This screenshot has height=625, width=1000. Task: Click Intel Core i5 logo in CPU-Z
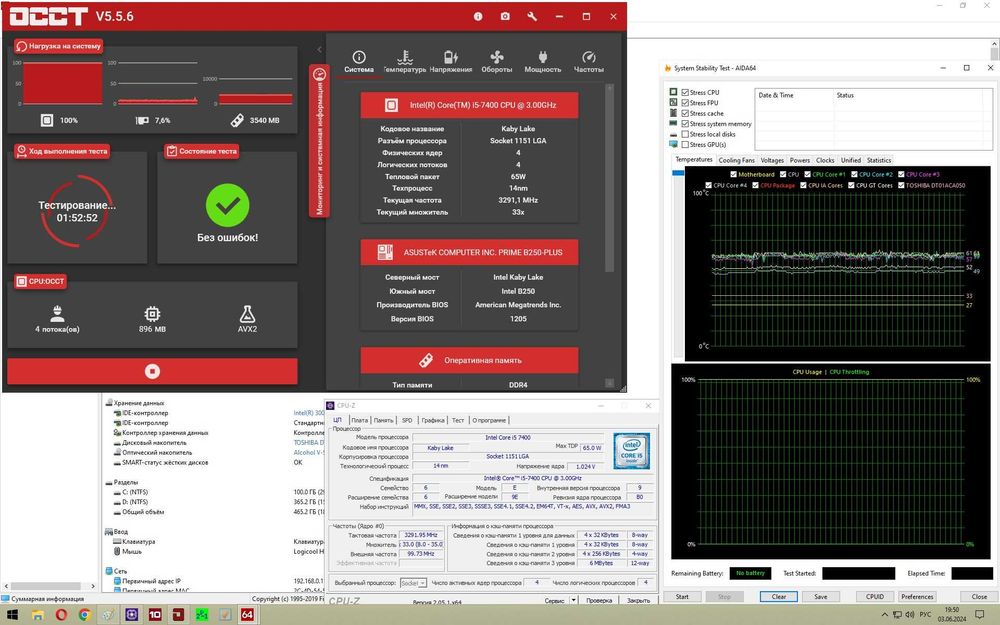631,452
